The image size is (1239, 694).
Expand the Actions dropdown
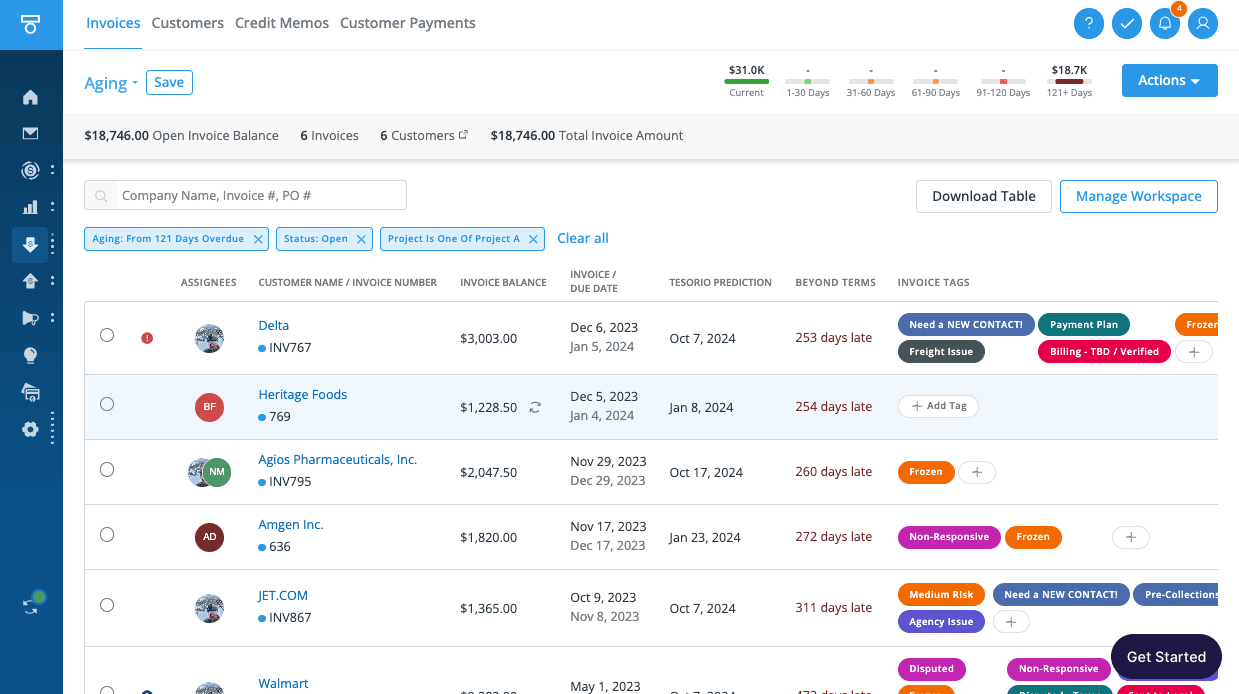1169,81
